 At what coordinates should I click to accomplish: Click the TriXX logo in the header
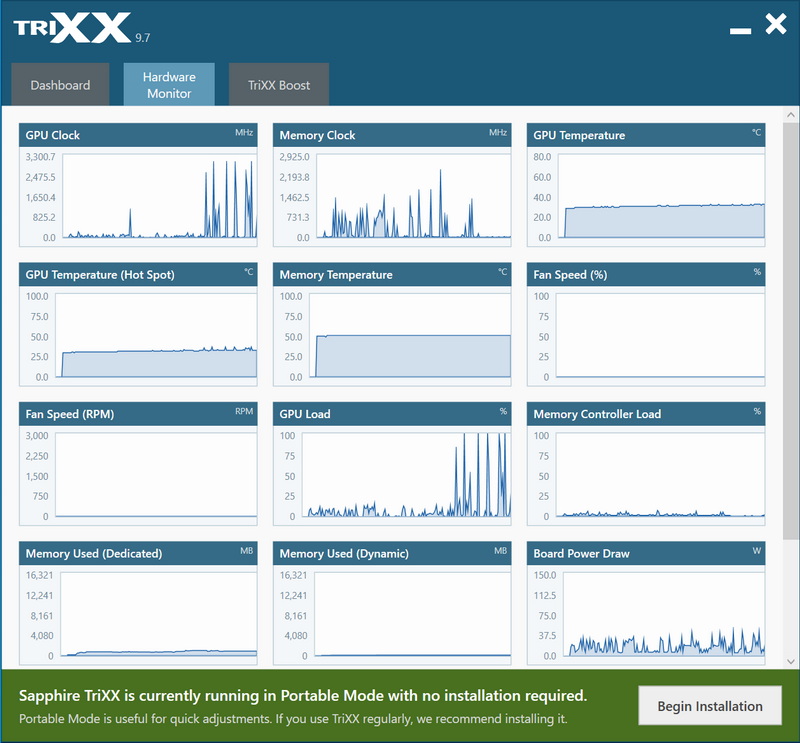coord(72,28)
